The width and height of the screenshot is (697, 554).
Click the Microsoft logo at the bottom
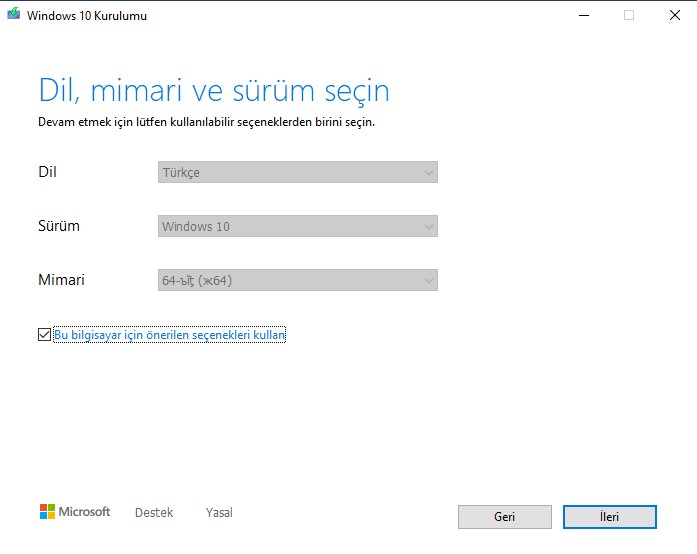click(75, 512)
